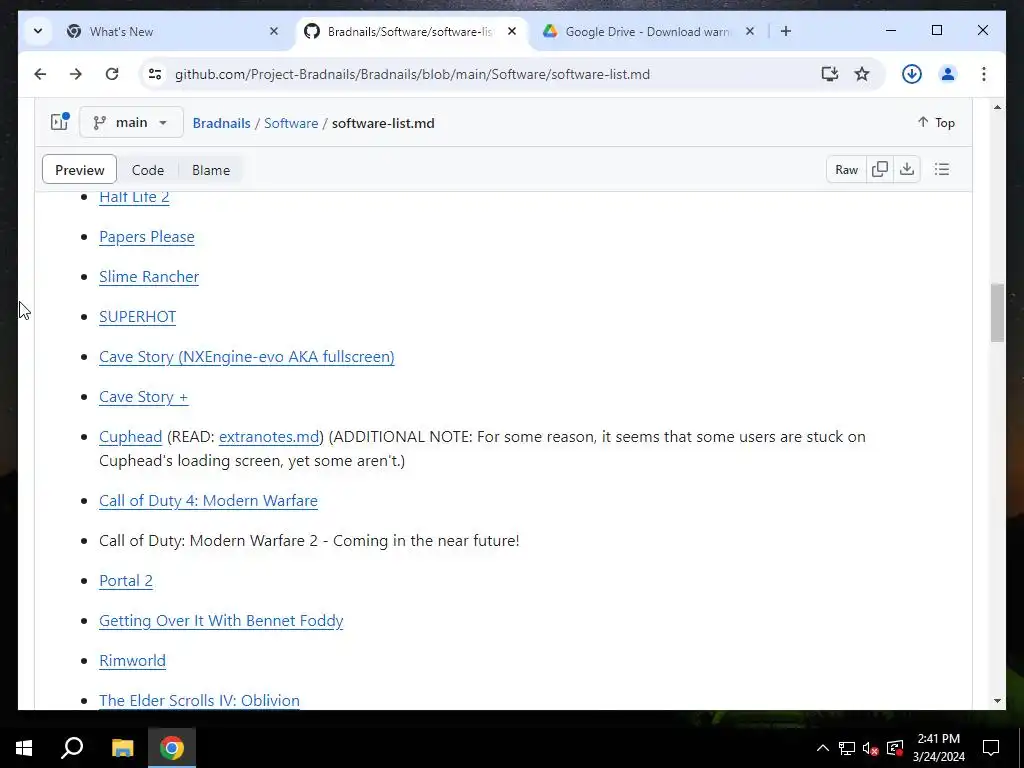Reload the GitHub page

tap(112, 74)
